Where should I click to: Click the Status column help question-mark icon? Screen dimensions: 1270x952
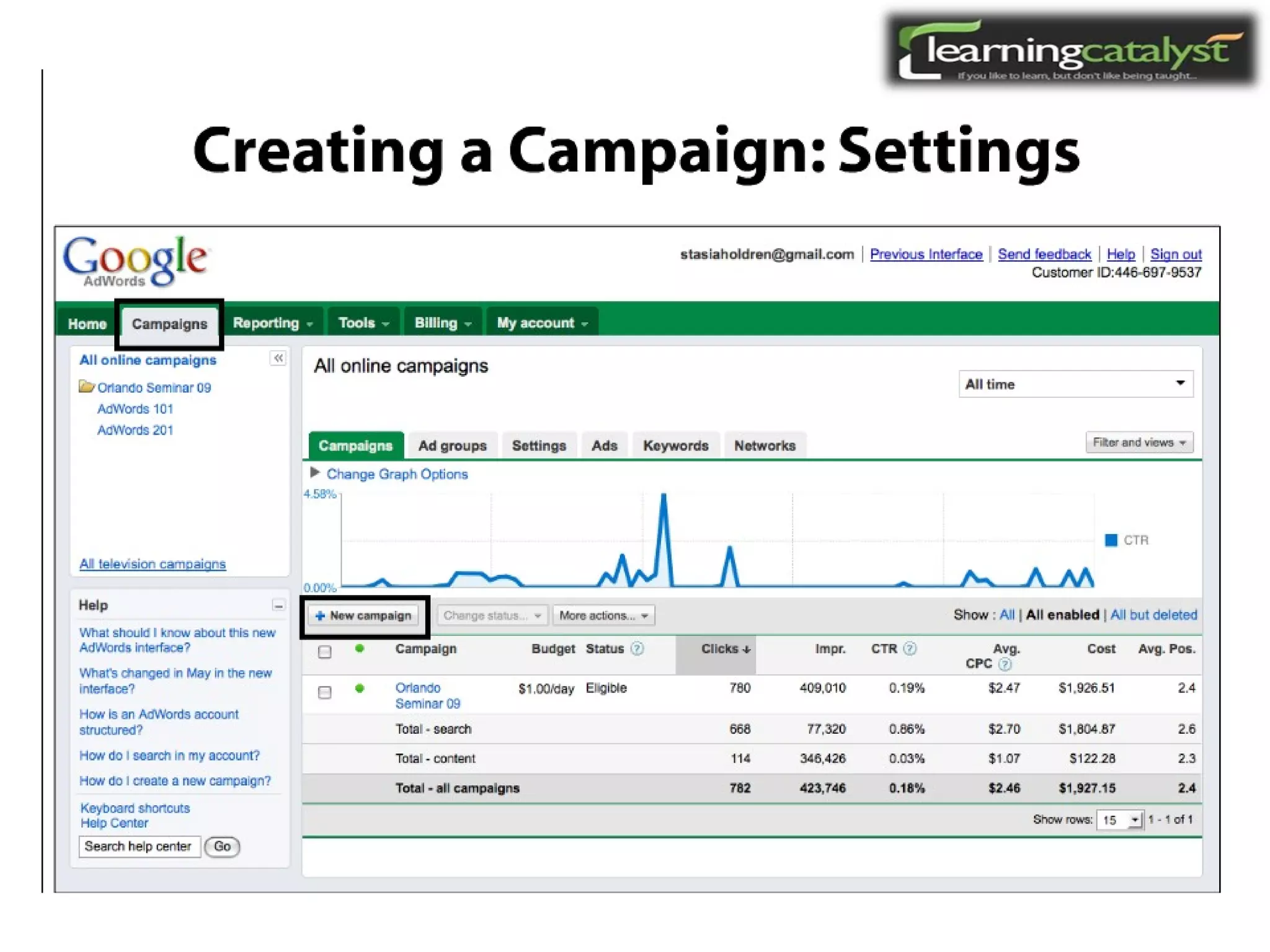point(637,649)
